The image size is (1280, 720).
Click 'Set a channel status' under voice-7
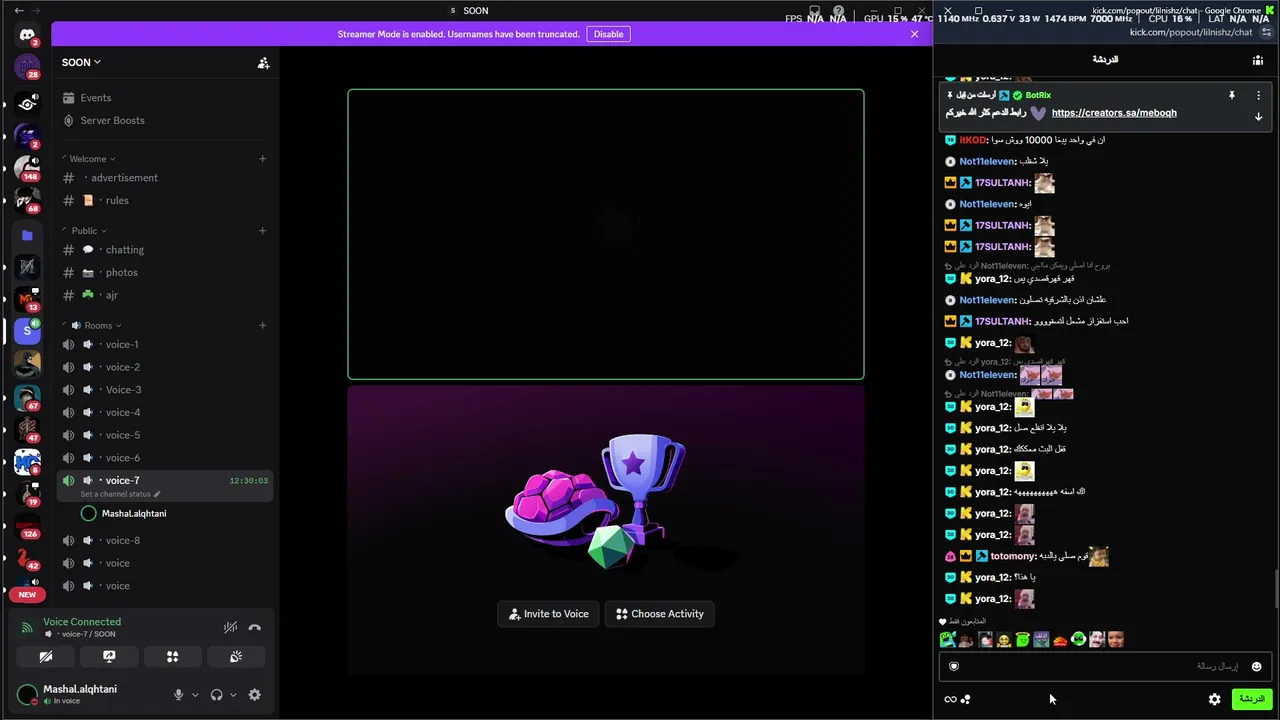pyautogui.click(x=120, y=494)
